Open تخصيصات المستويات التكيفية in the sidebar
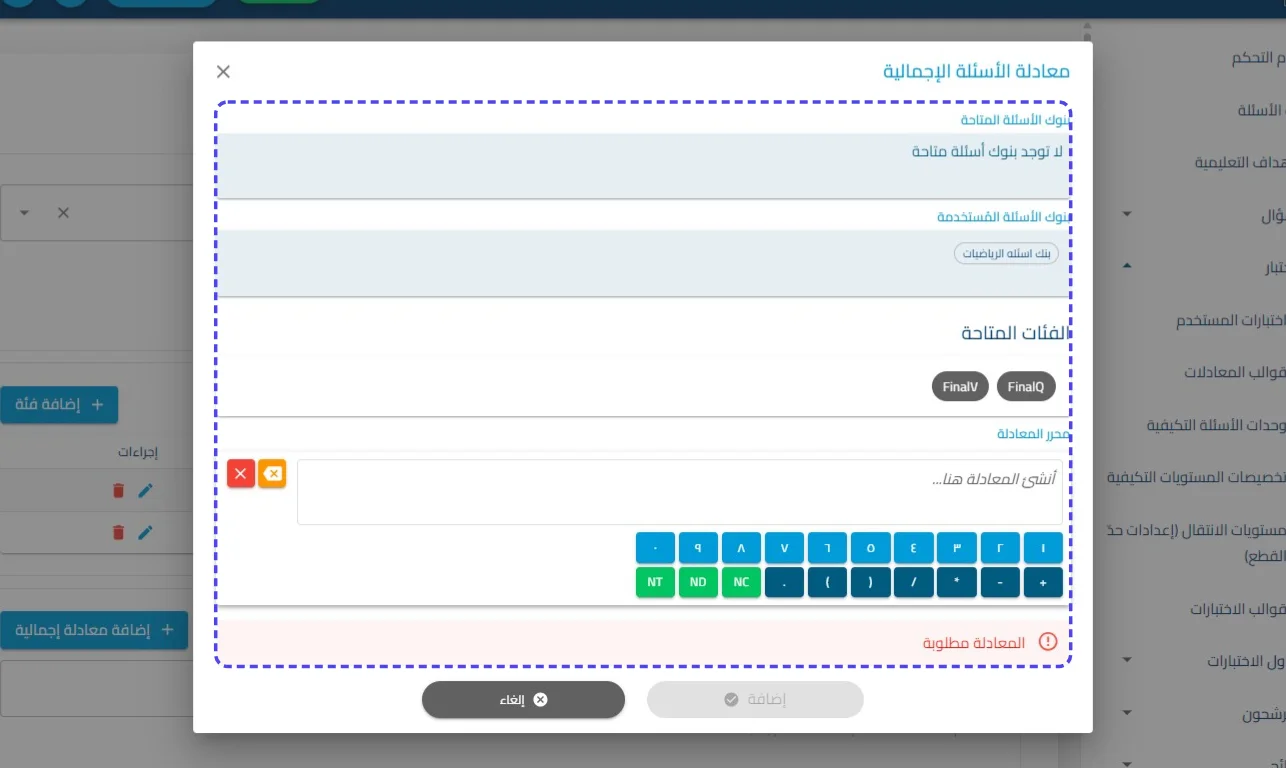The width and height of the screenshot is (1286, 768). pyautogui.click(x=1196, y=477)
